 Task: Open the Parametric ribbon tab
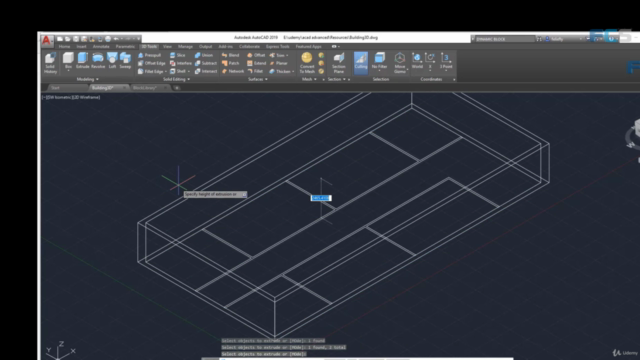coord(125,47)
